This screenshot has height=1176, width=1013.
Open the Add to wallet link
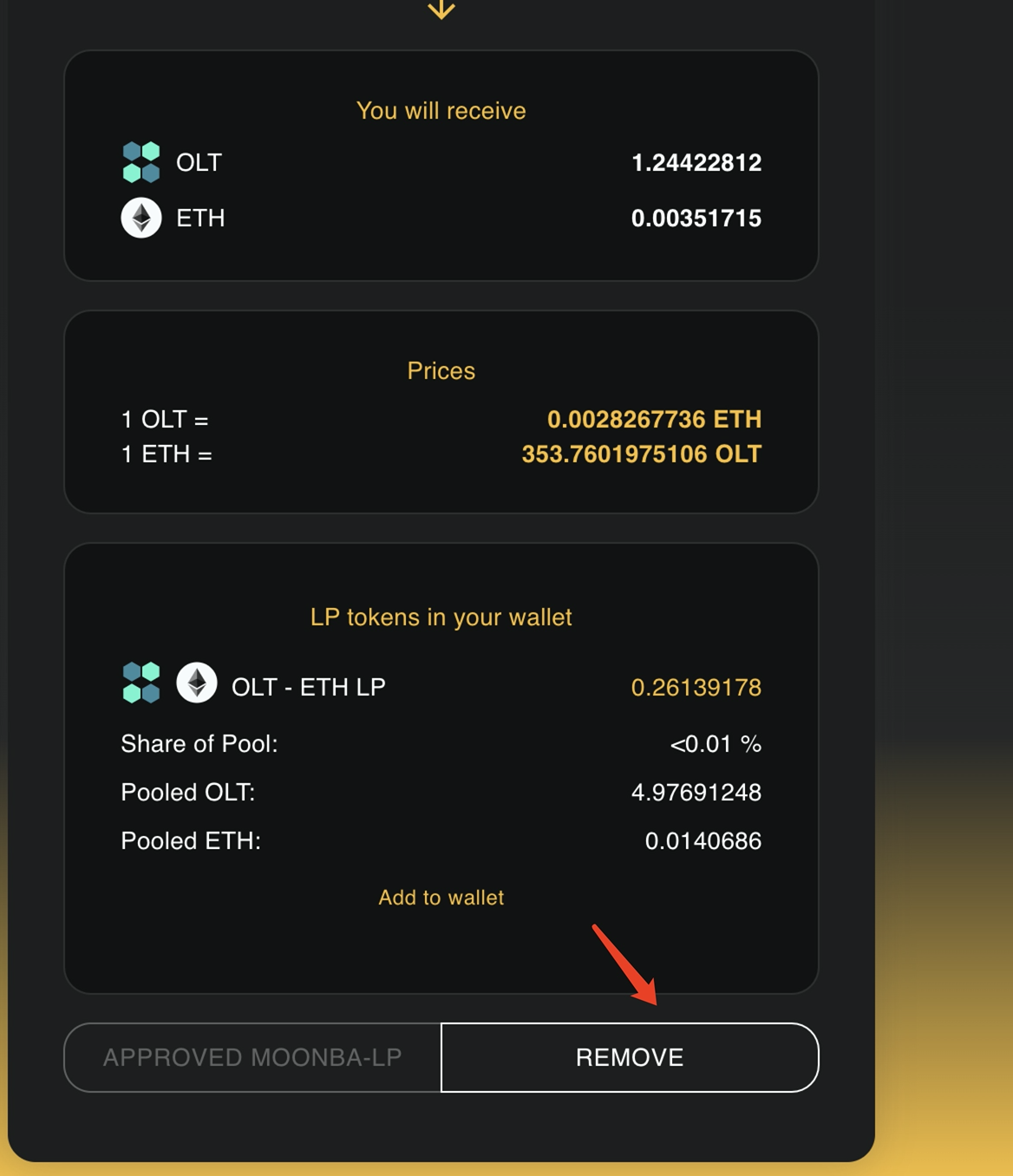(441, 898)
